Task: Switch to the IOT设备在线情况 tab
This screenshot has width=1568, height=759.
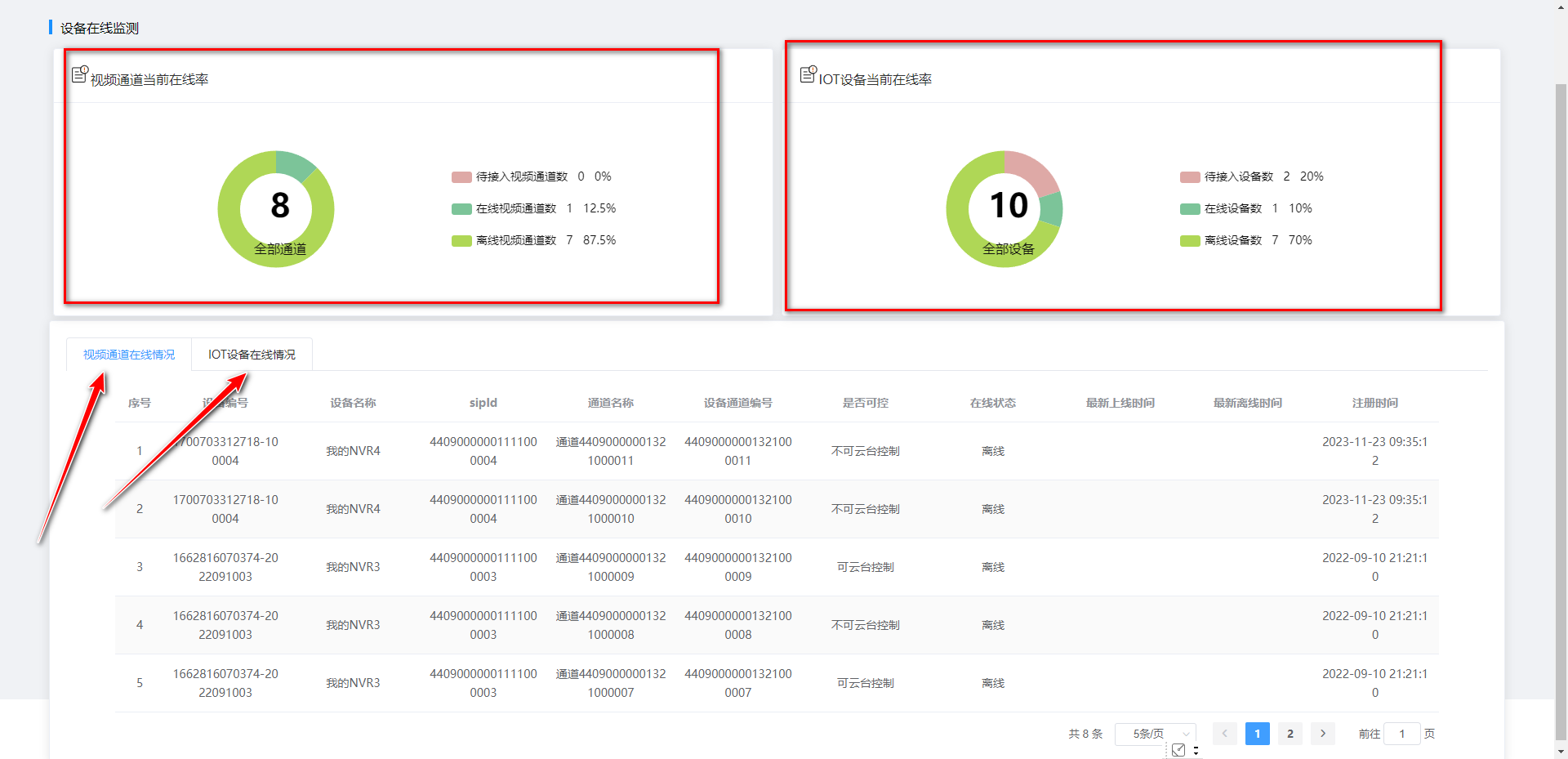Action: (252, 354)
